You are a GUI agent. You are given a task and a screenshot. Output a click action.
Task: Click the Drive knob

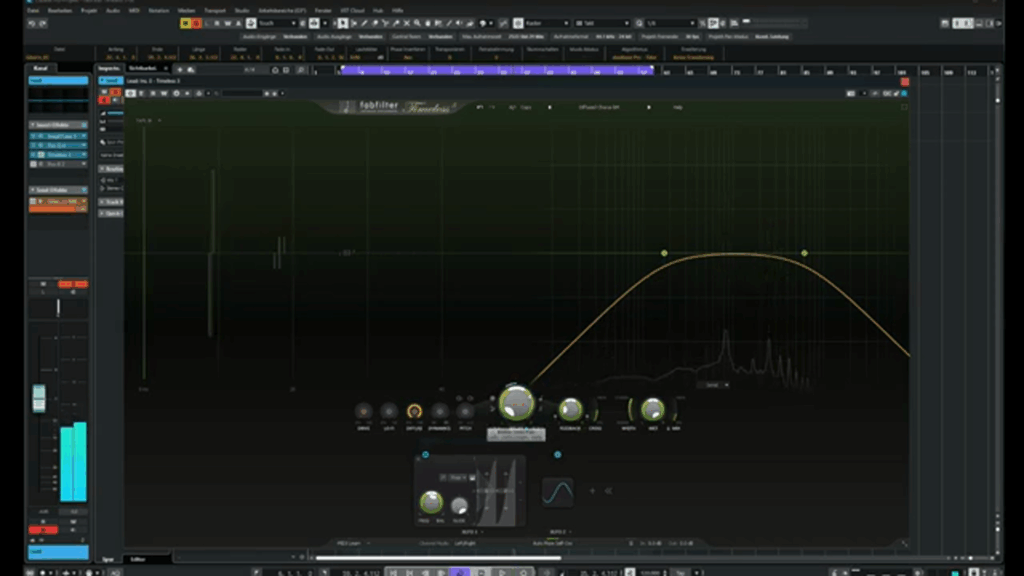click(364, 411)
